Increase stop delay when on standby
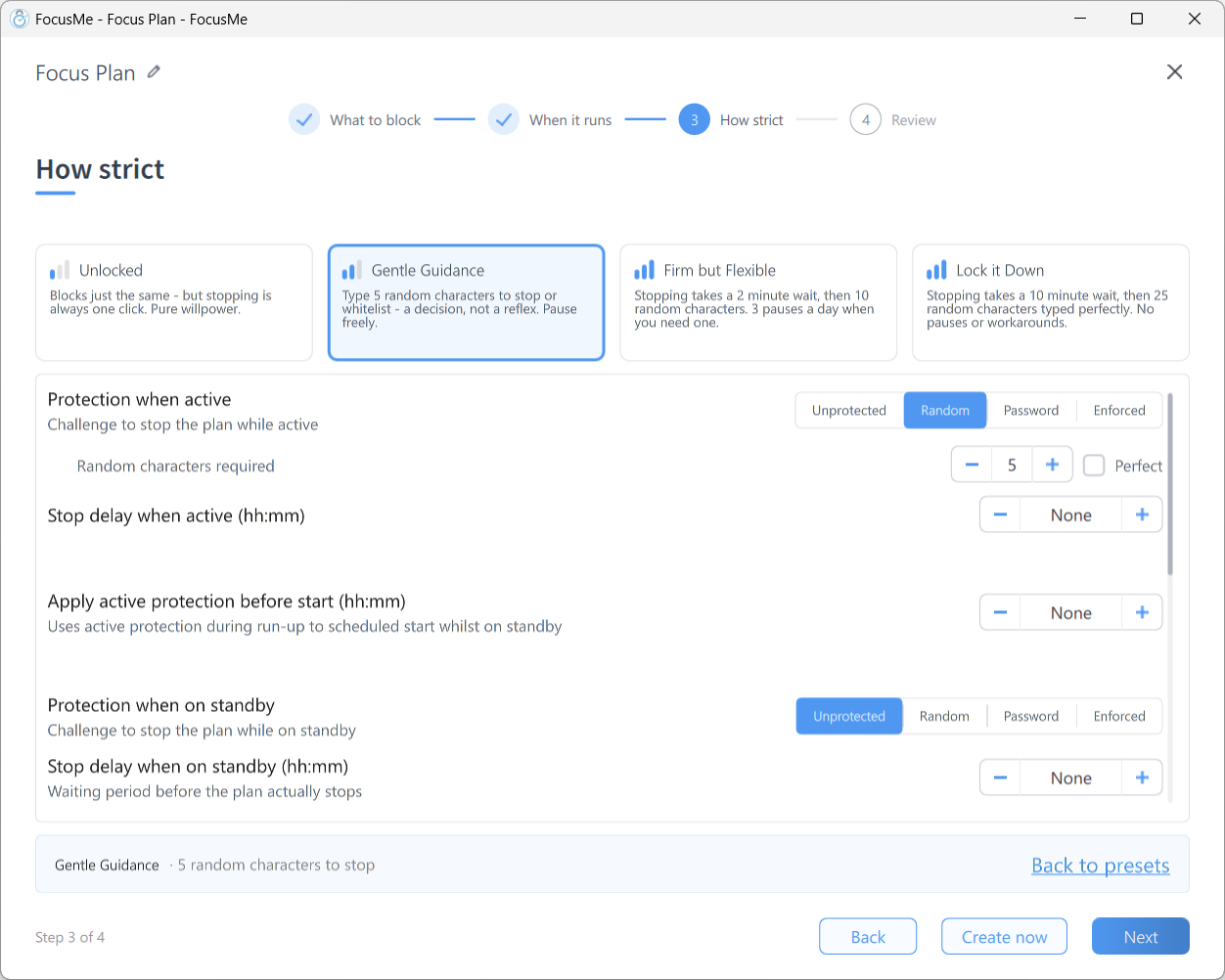Screen dimensions: 1225x980 point(1142,778)
